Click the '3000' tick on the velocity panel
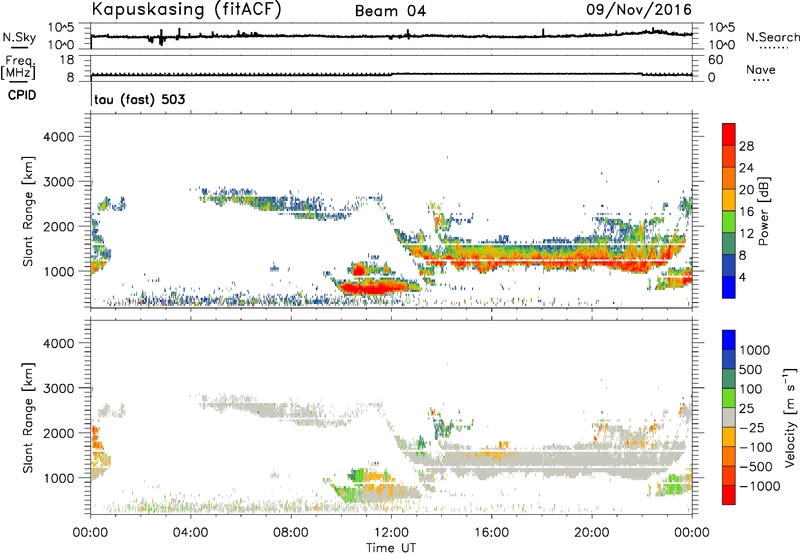 59,388
